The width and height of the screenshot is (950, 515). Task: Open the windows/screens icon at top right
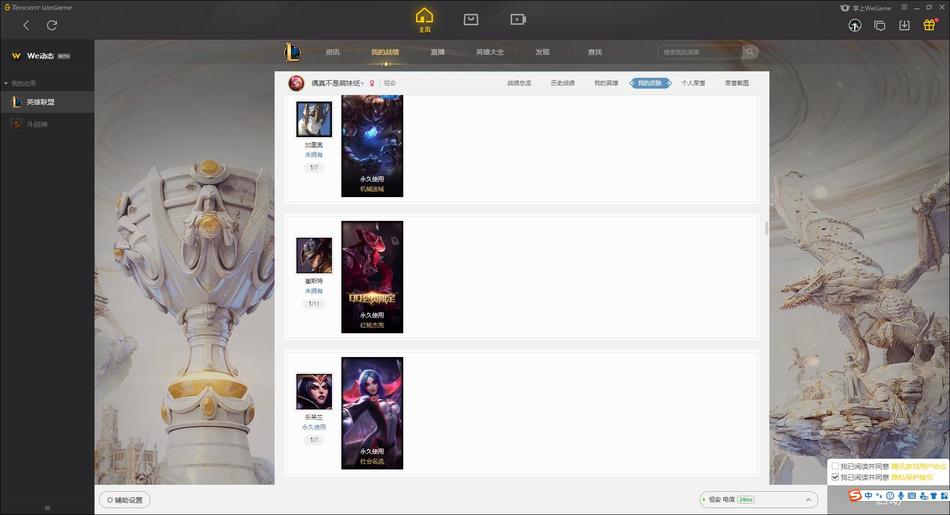pyautogui.click(x=880, y=25)
